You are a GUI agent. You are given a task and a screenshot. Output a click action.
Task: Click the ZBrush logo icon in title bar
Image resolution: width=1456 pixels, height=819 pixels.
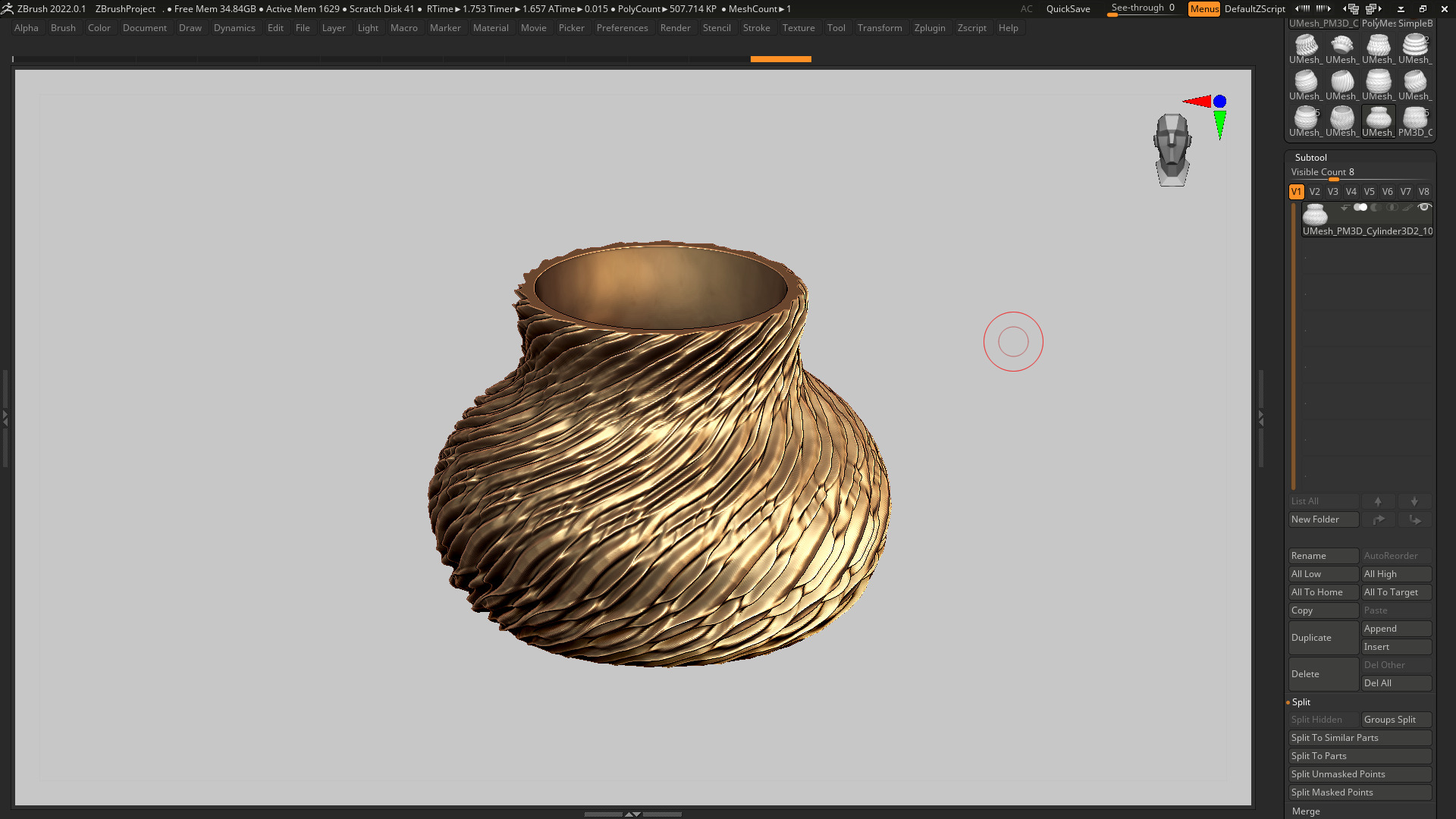pos(8,8)
